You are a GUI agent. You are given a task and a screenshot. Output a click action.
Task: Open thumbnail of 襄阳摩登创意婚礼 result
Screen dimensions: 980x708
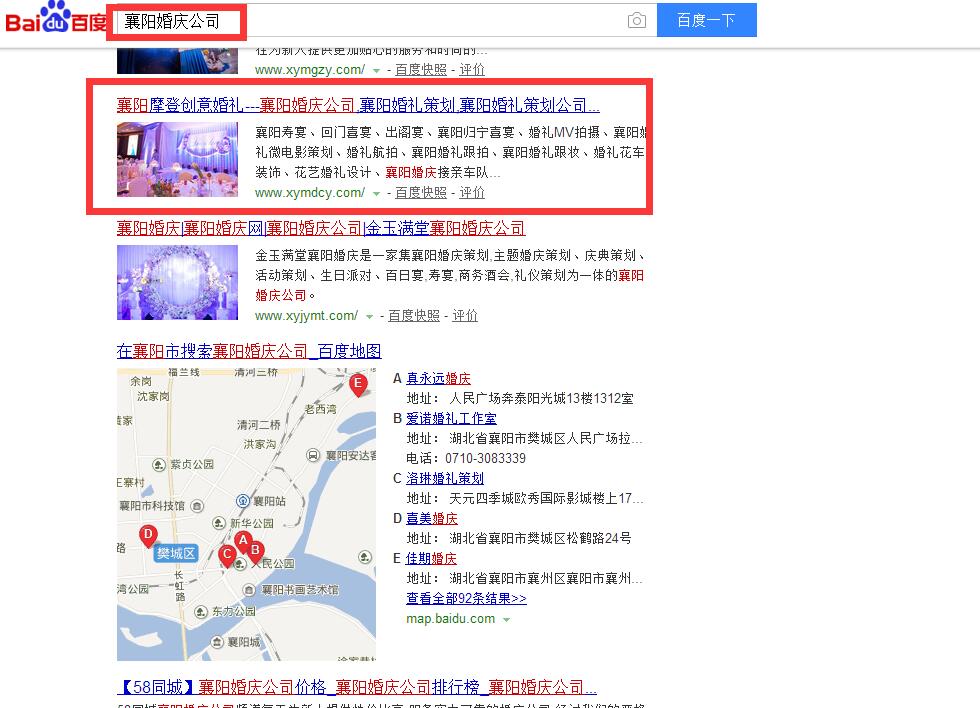pos(178,159)
